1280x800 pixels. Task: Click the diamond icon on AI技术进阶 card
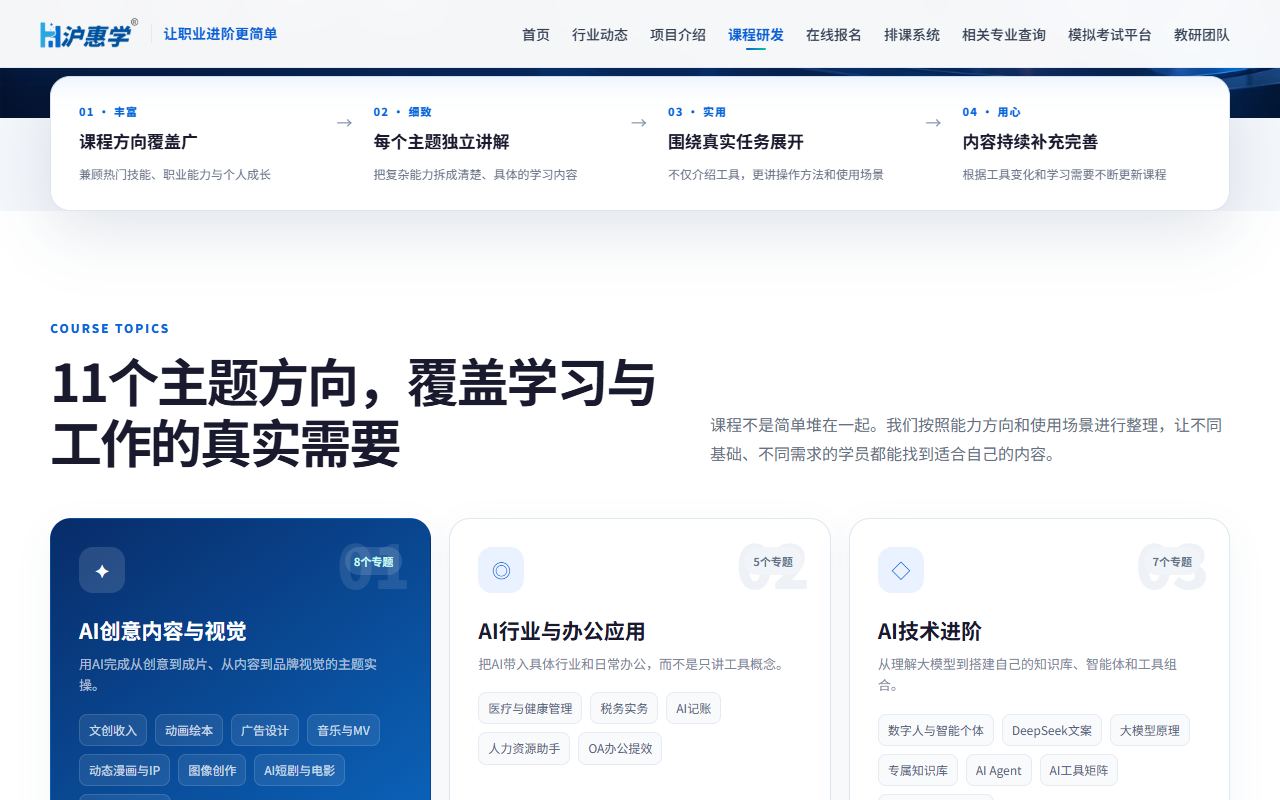point(901,570)
